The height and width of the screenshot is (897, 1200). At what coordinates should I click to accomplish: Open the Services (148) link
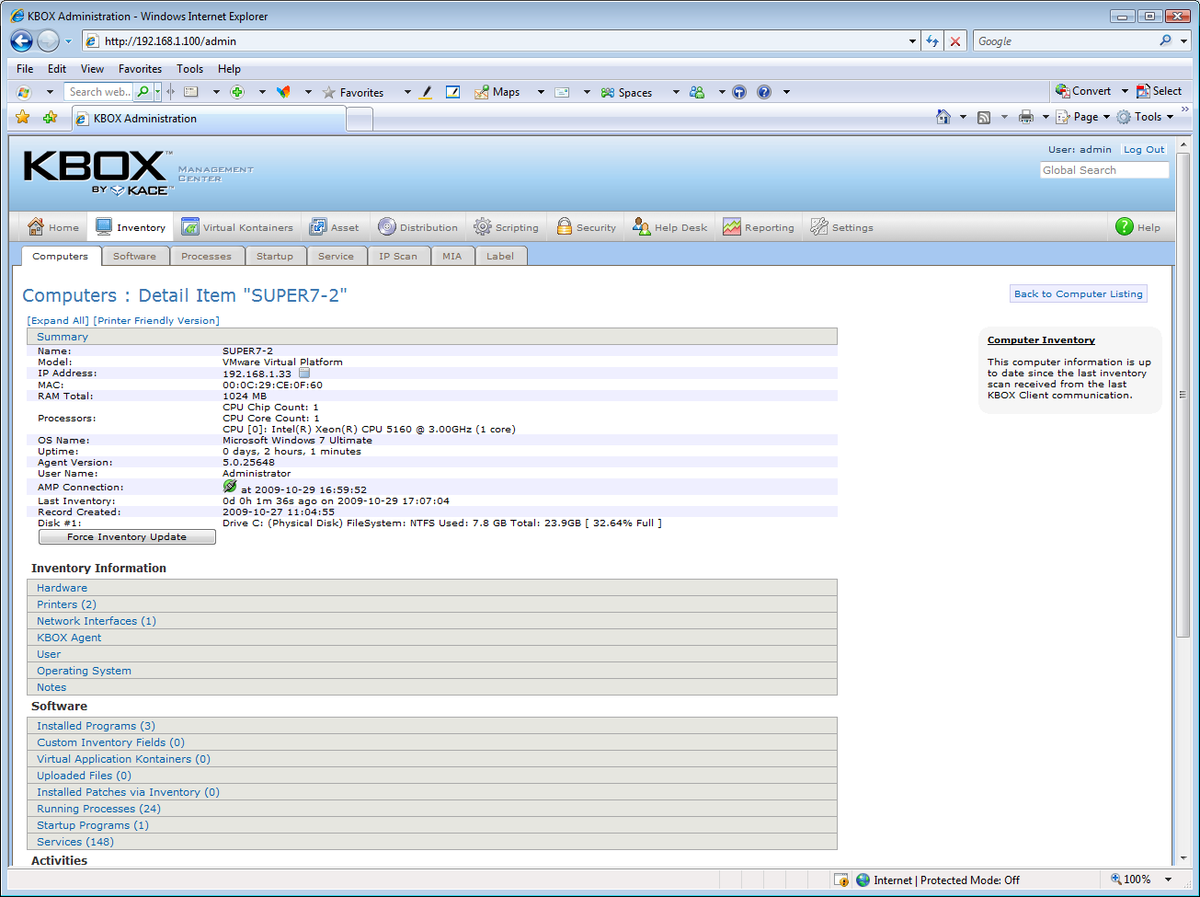pyautogui.click(x=74, y=841)
